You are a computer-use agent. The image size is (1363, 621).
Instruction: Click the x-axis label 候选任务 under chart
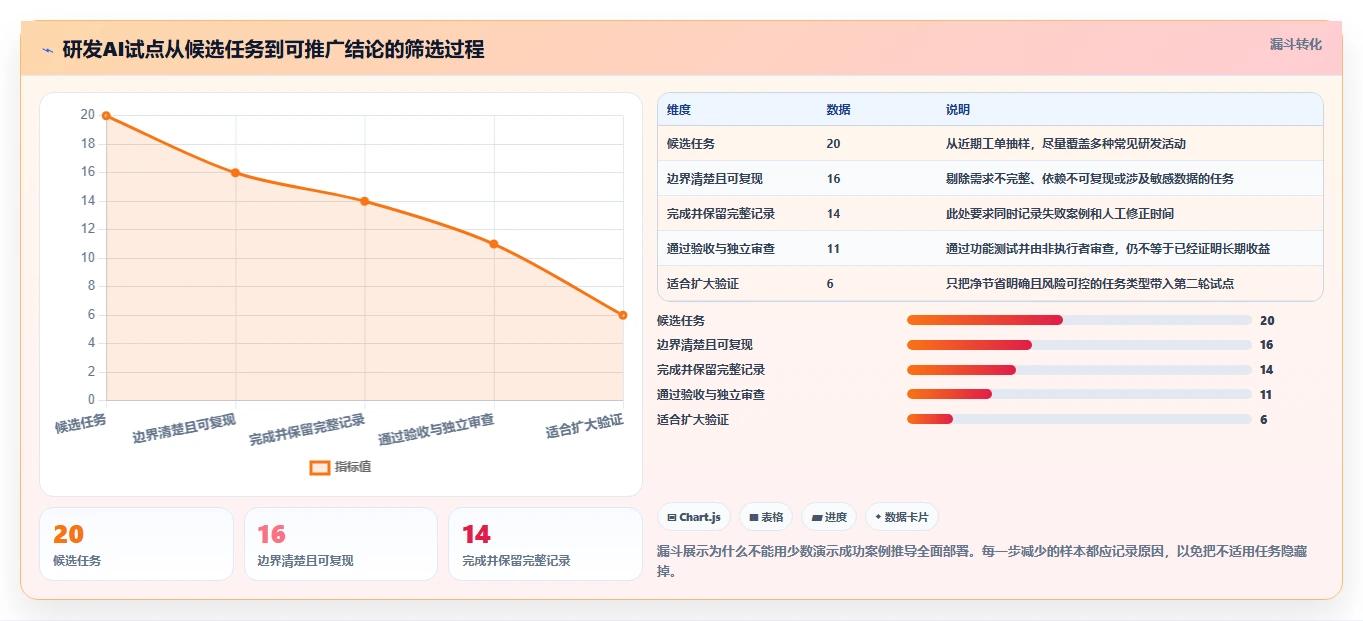81,423
